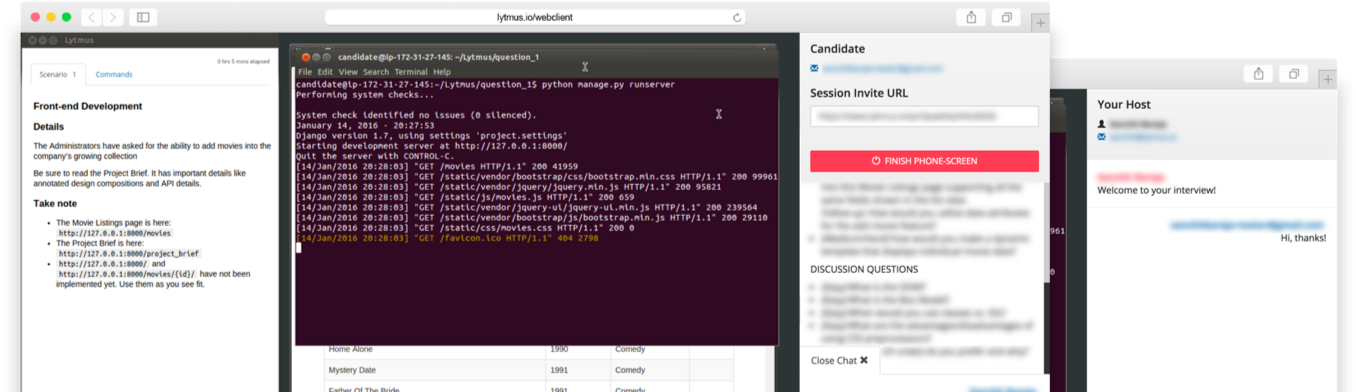Switch to the Scenario 1 tab
Viewport: 1356px width, 392px height.
tap(58, 74)
